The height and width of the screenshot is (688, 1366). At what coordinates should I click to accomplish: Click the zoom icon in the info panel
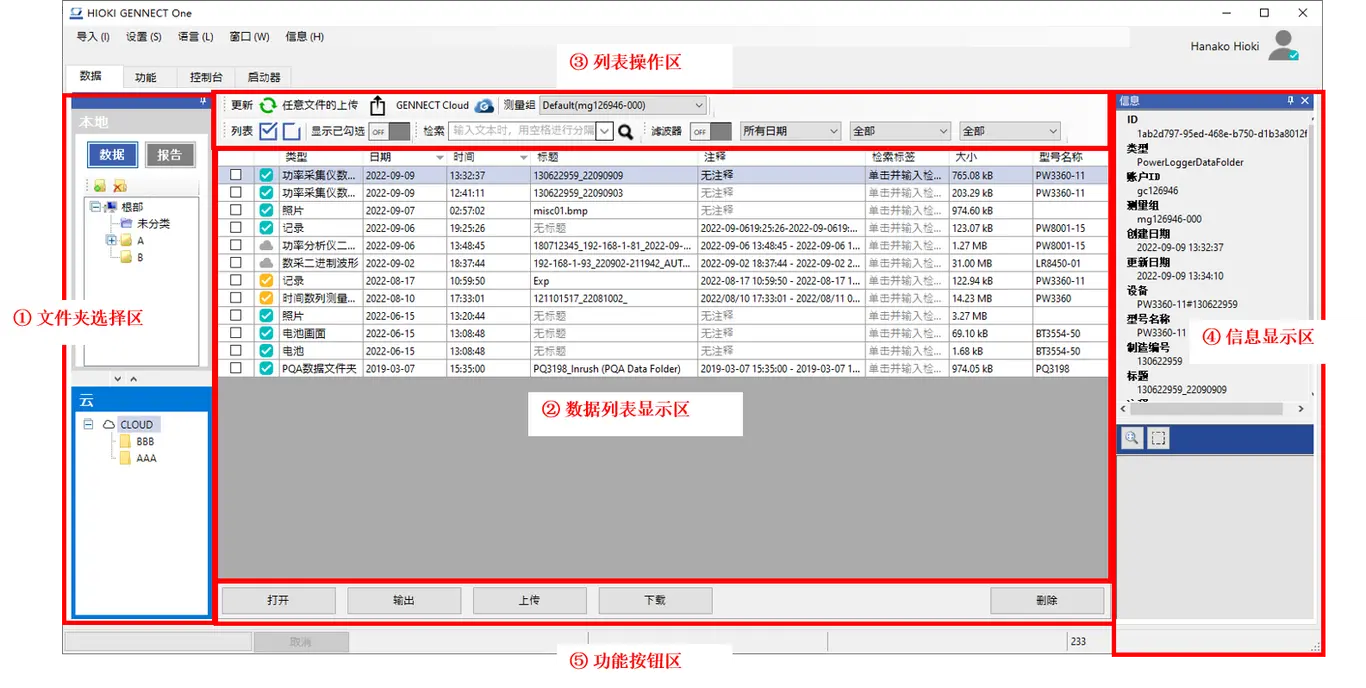[x=1131, y=438]
